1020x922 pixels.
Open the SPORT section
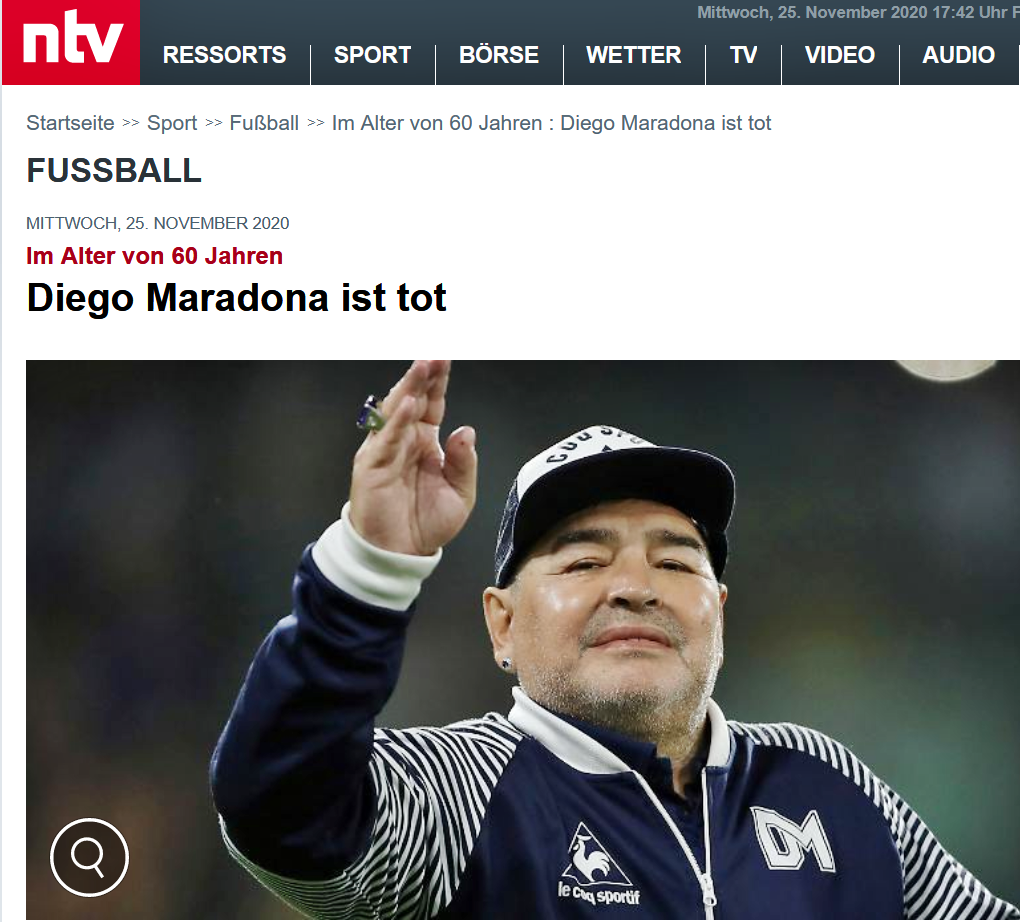pyautogui.click(x=373, y=55)
